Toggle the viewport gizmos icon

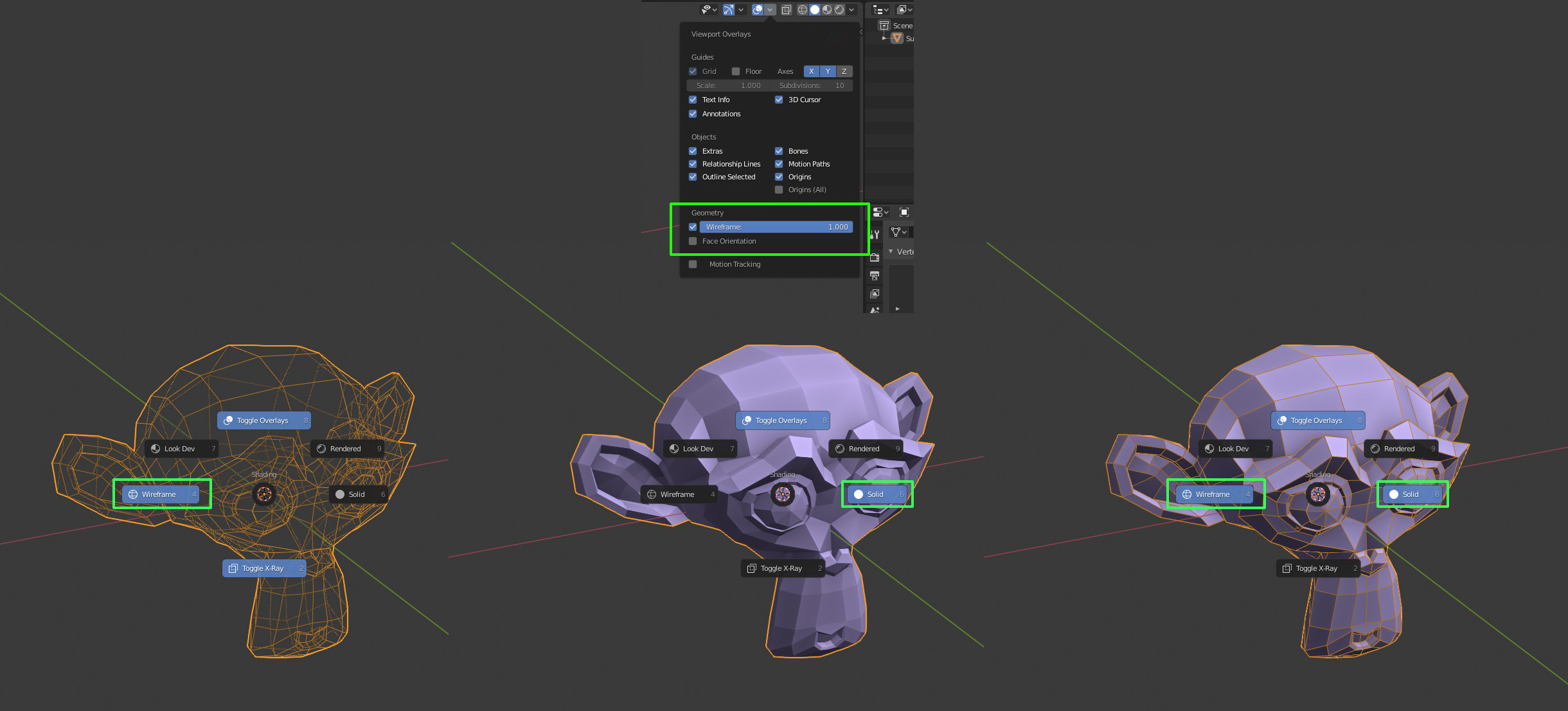729,10
